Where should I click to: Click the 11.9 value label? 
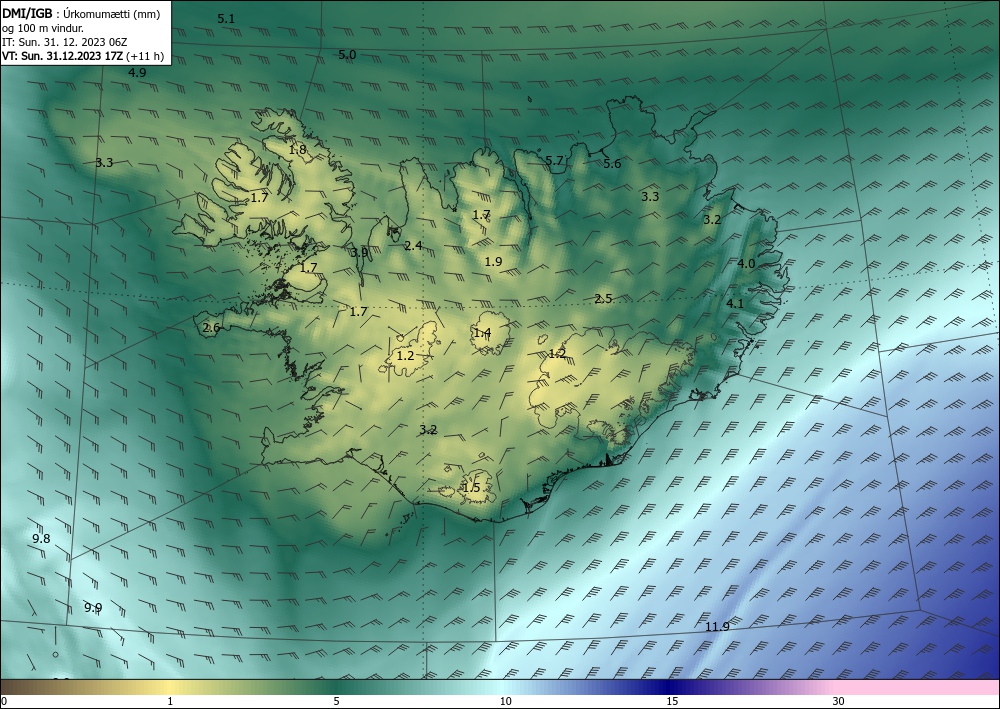(x=717, y=627)
